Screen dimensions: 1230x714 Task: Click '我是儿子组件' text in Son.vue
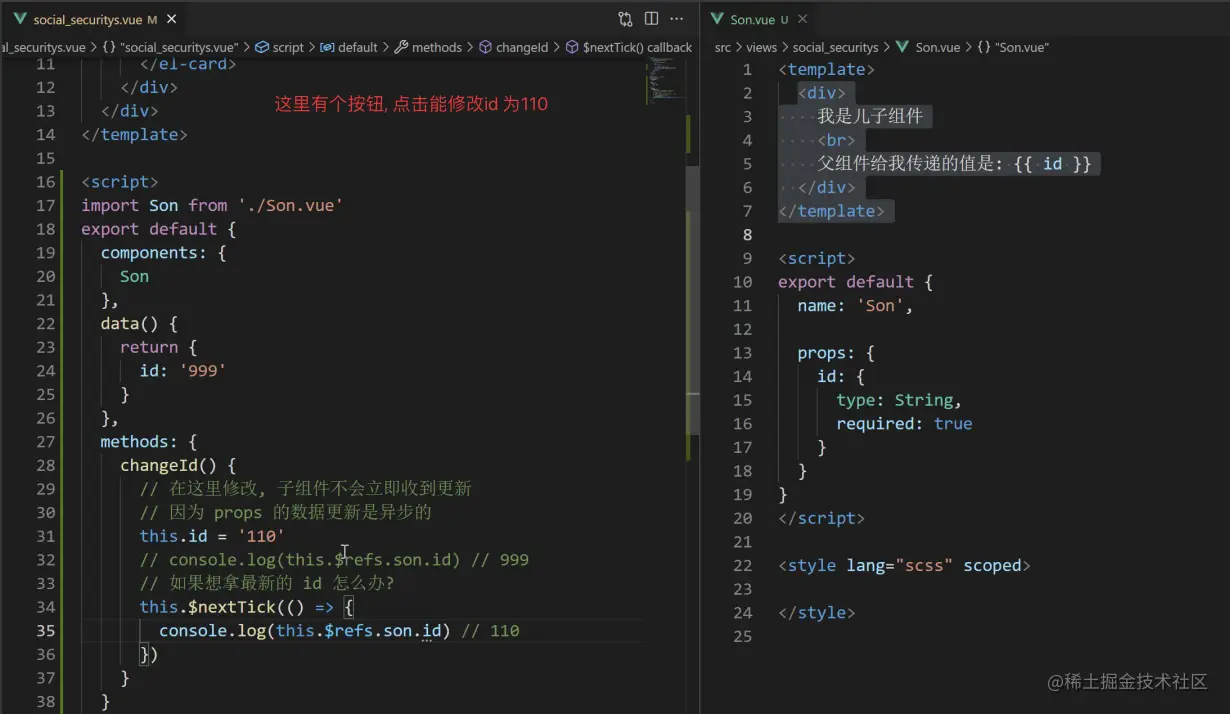[870, 117]
